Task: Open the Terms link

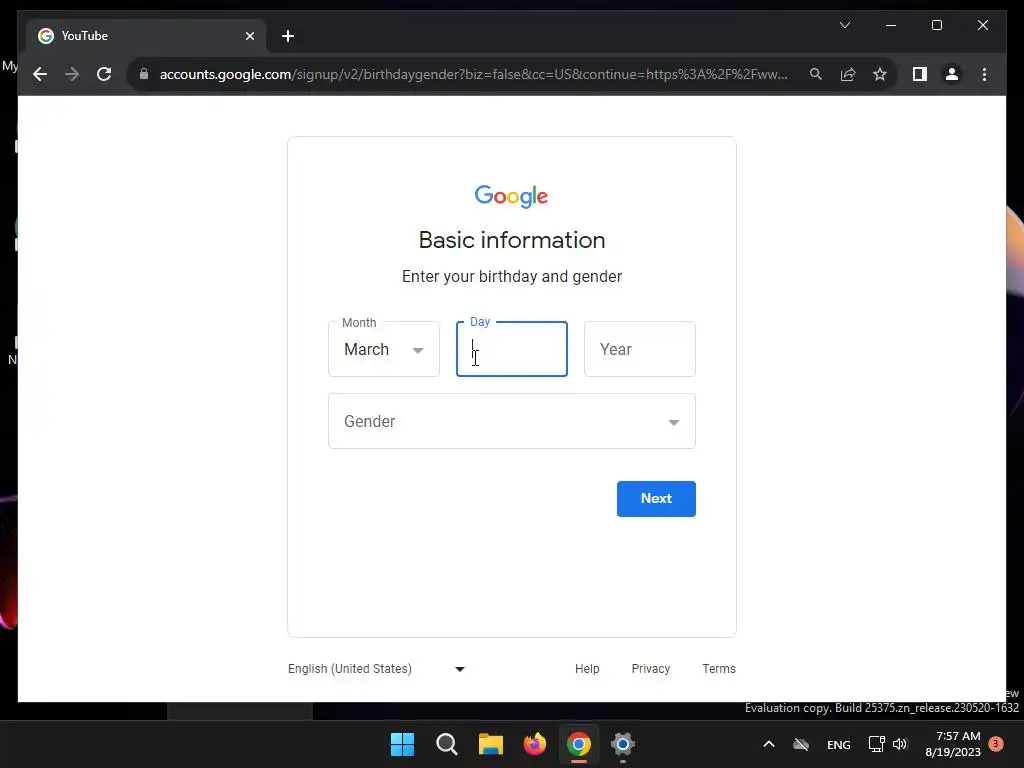Action: [x=719, y=669]
